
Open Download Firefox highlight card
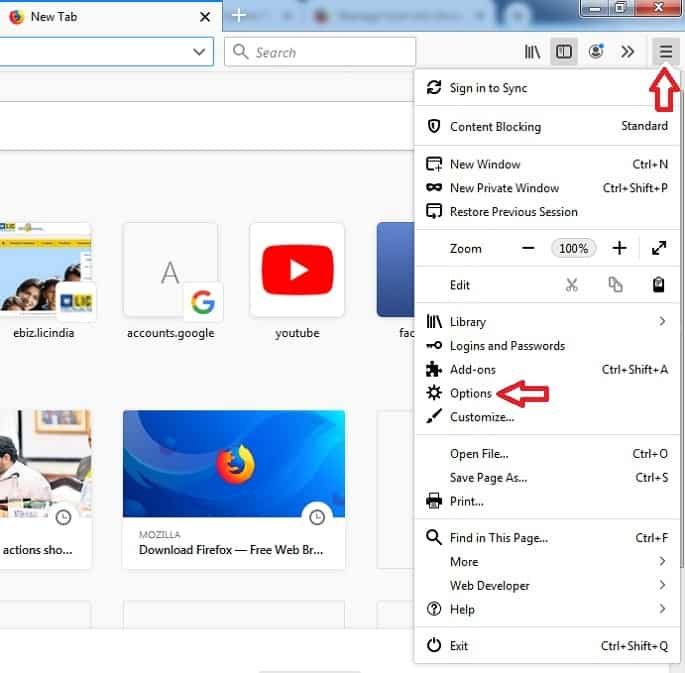pos(234,489)
